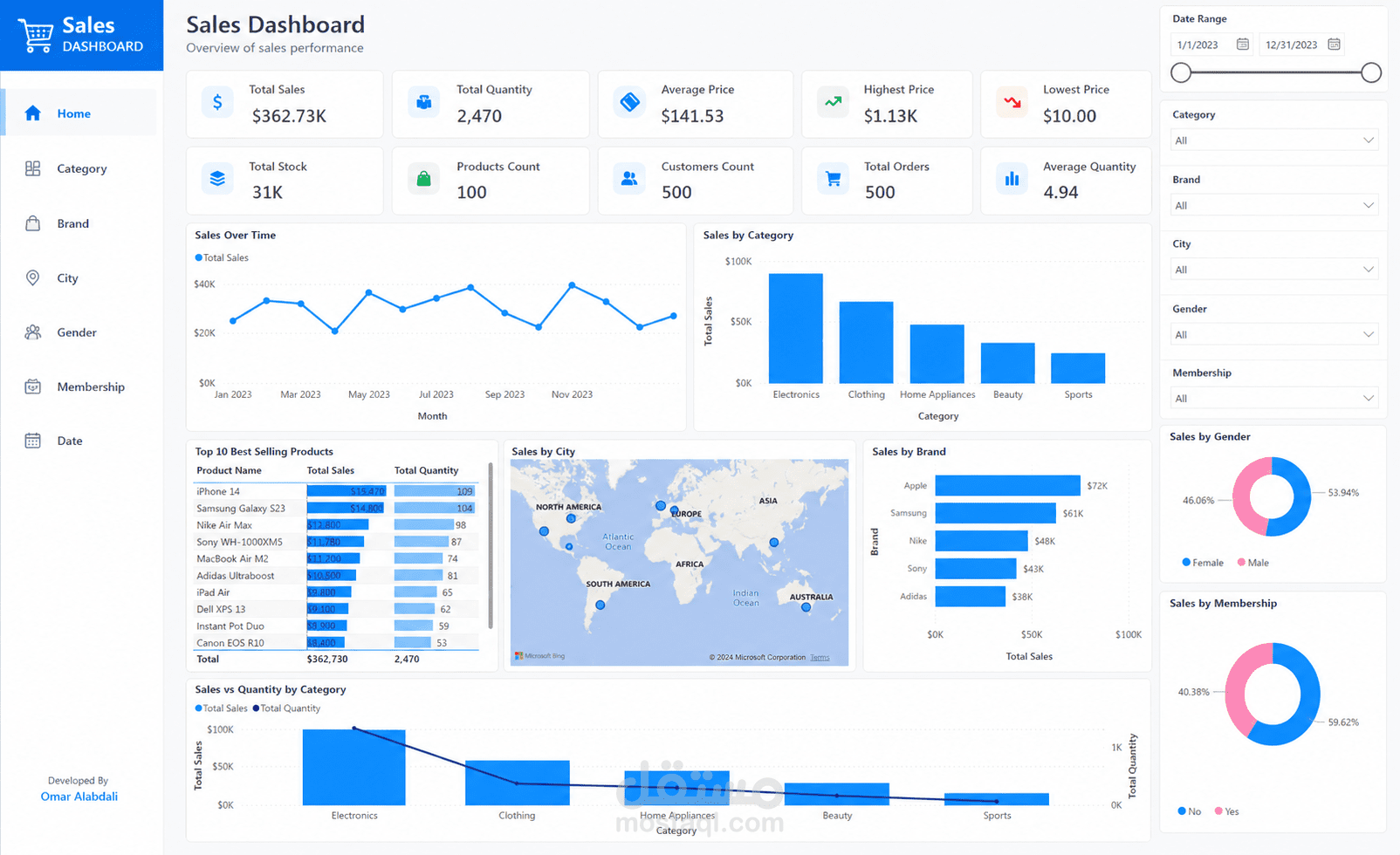Click the shopping cart logo icon
This screenshot has width=1400, height=855.
[36, 36]
